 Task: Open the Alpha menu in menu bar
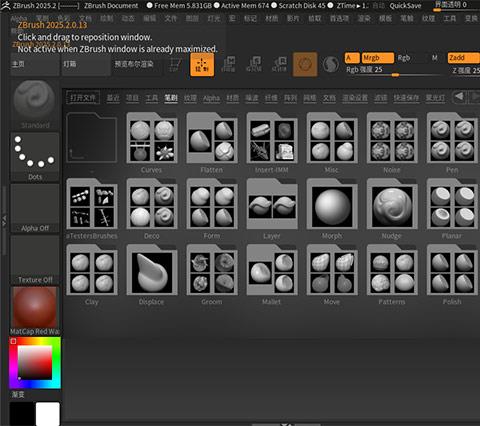point(19,18)
